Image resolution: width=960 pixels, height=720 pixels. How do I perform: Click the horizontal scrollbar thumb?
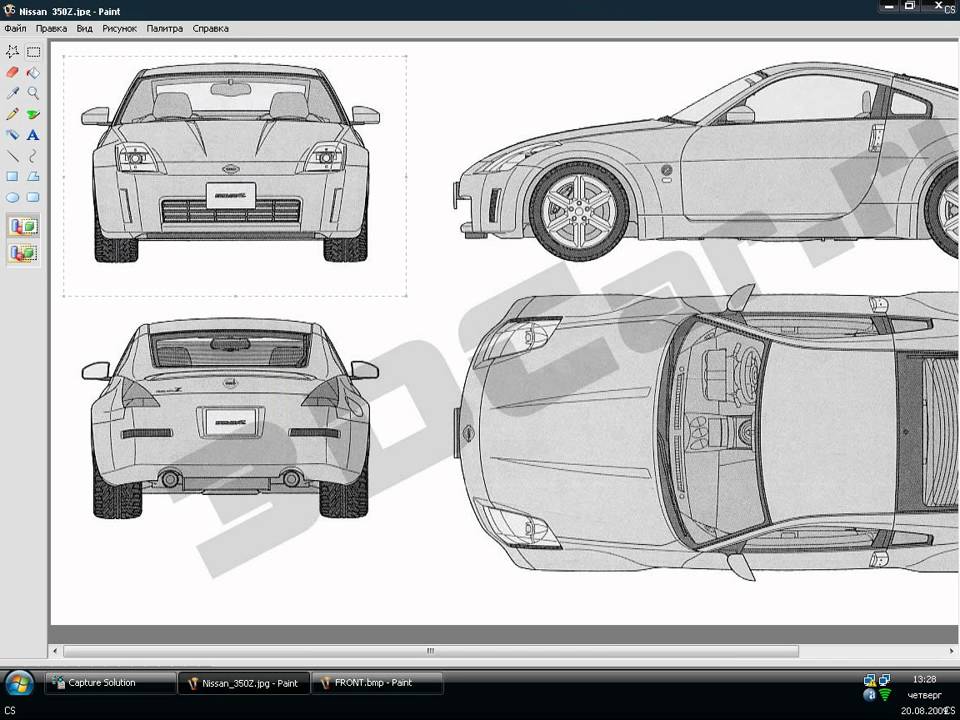click(x=430, y=651)
